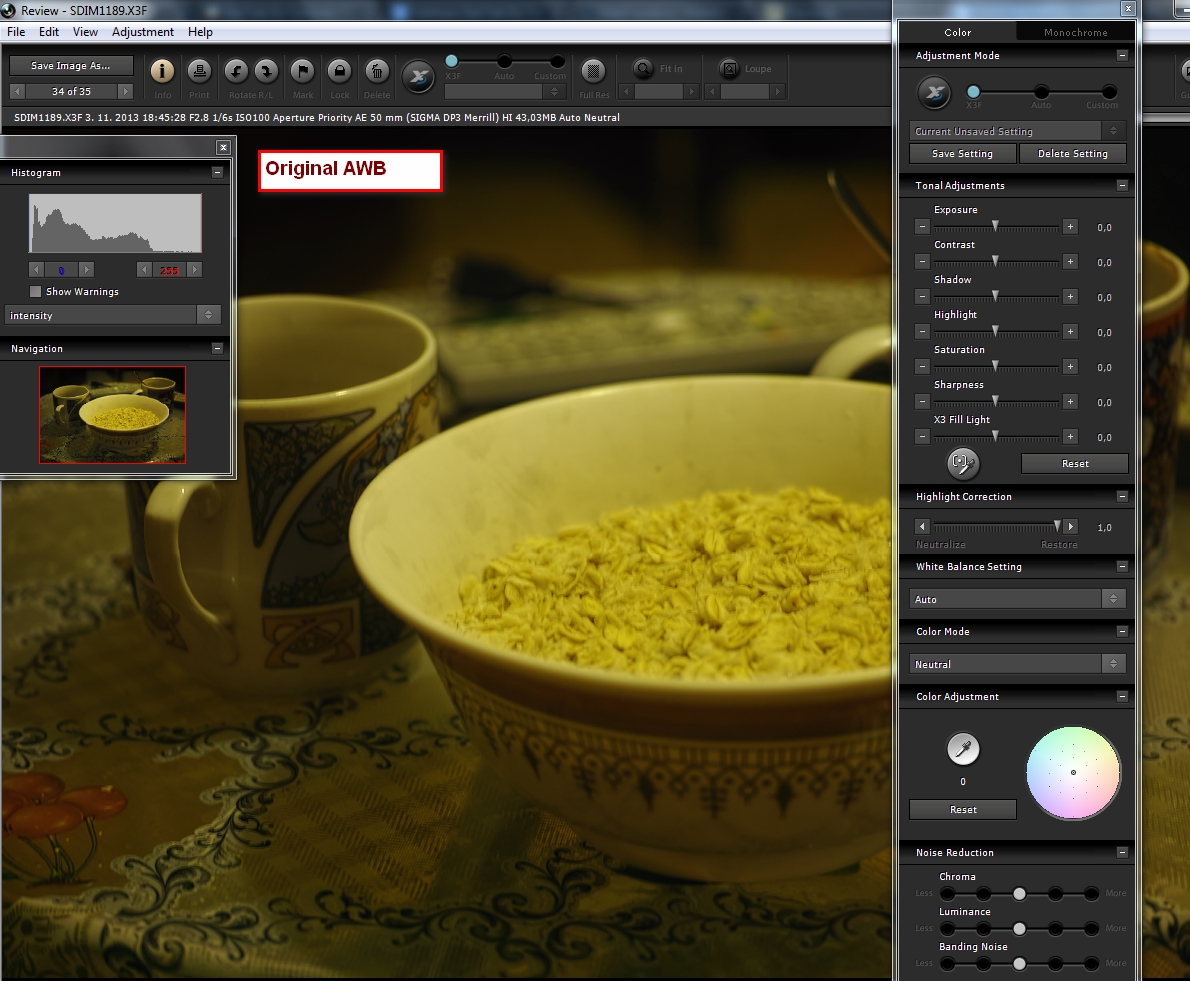The width and height of the screenshot is (1190, 981).
Task: Delete the image using trash icon
Action: coord(377,72)
